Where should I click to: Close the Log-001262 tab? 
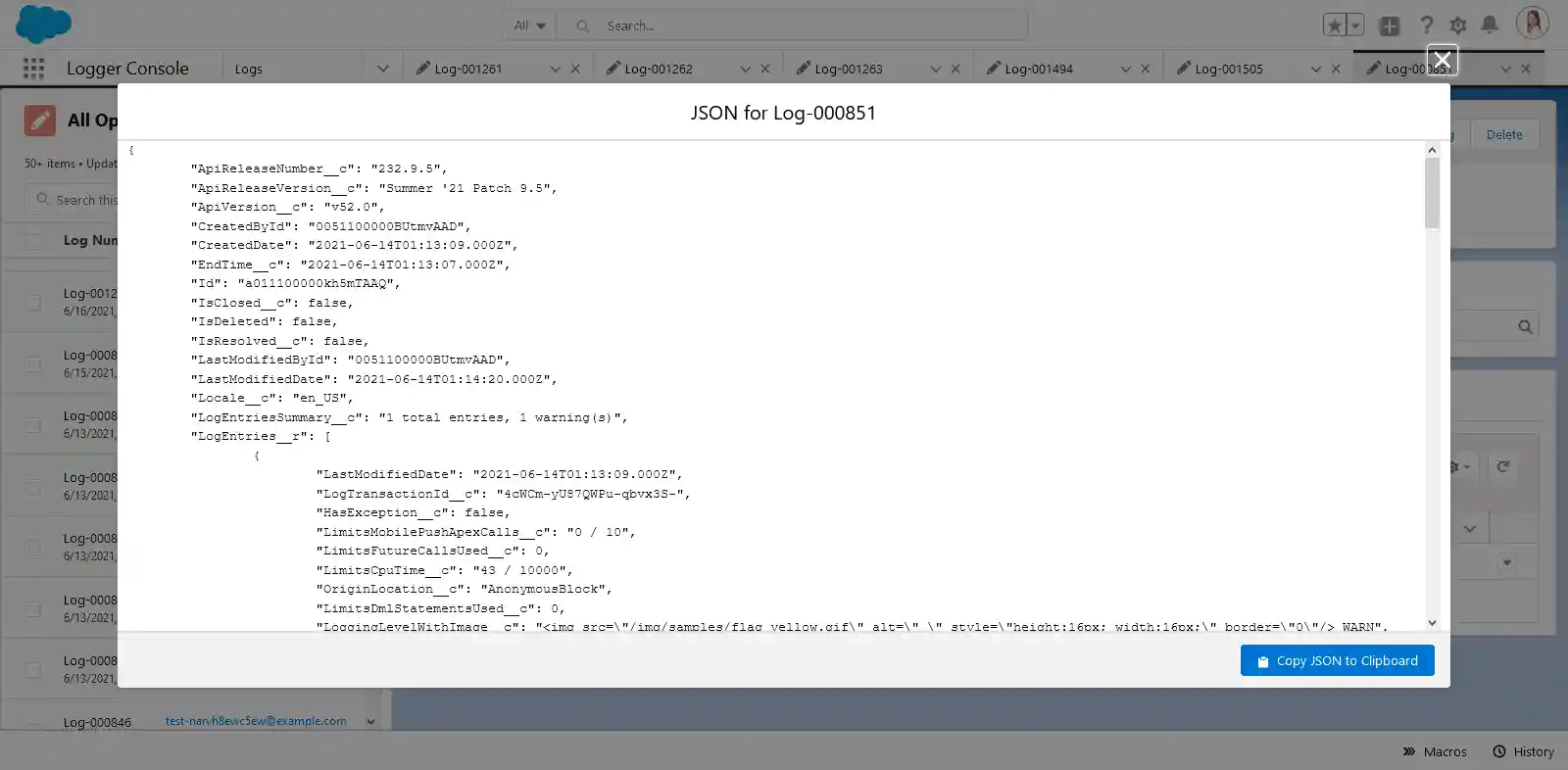point(765,69)
